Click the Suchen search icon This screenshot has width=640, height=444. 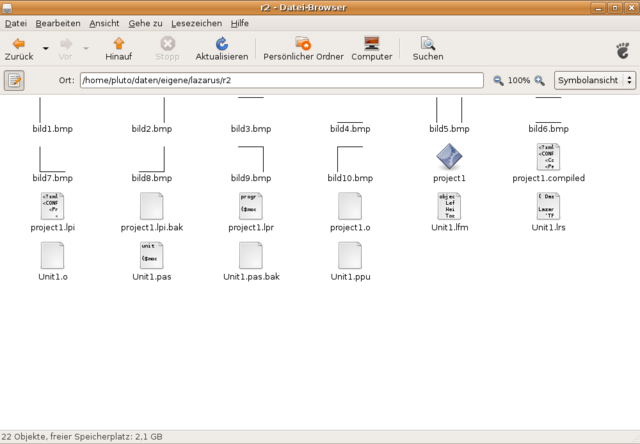[x=428, y=44]
